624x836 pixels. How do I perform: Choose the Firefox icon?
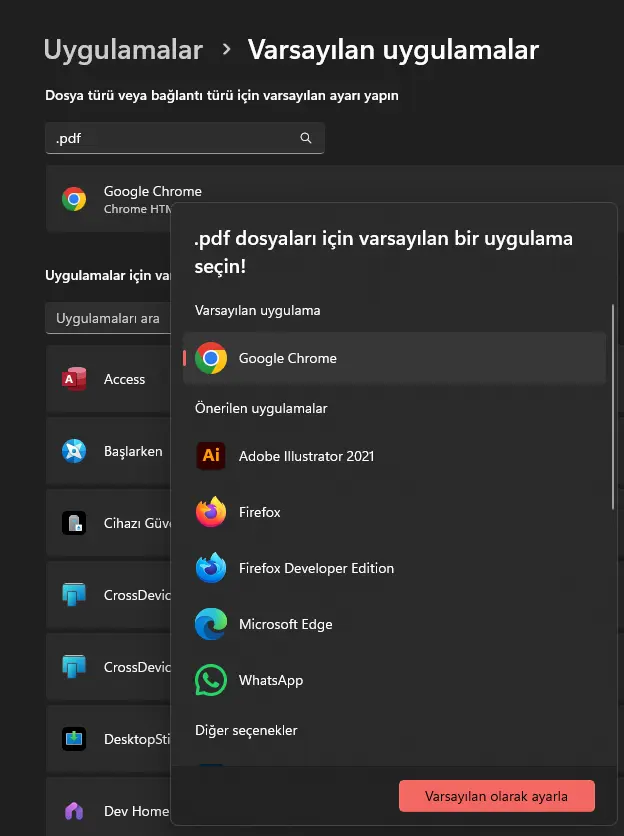point(211,511)
